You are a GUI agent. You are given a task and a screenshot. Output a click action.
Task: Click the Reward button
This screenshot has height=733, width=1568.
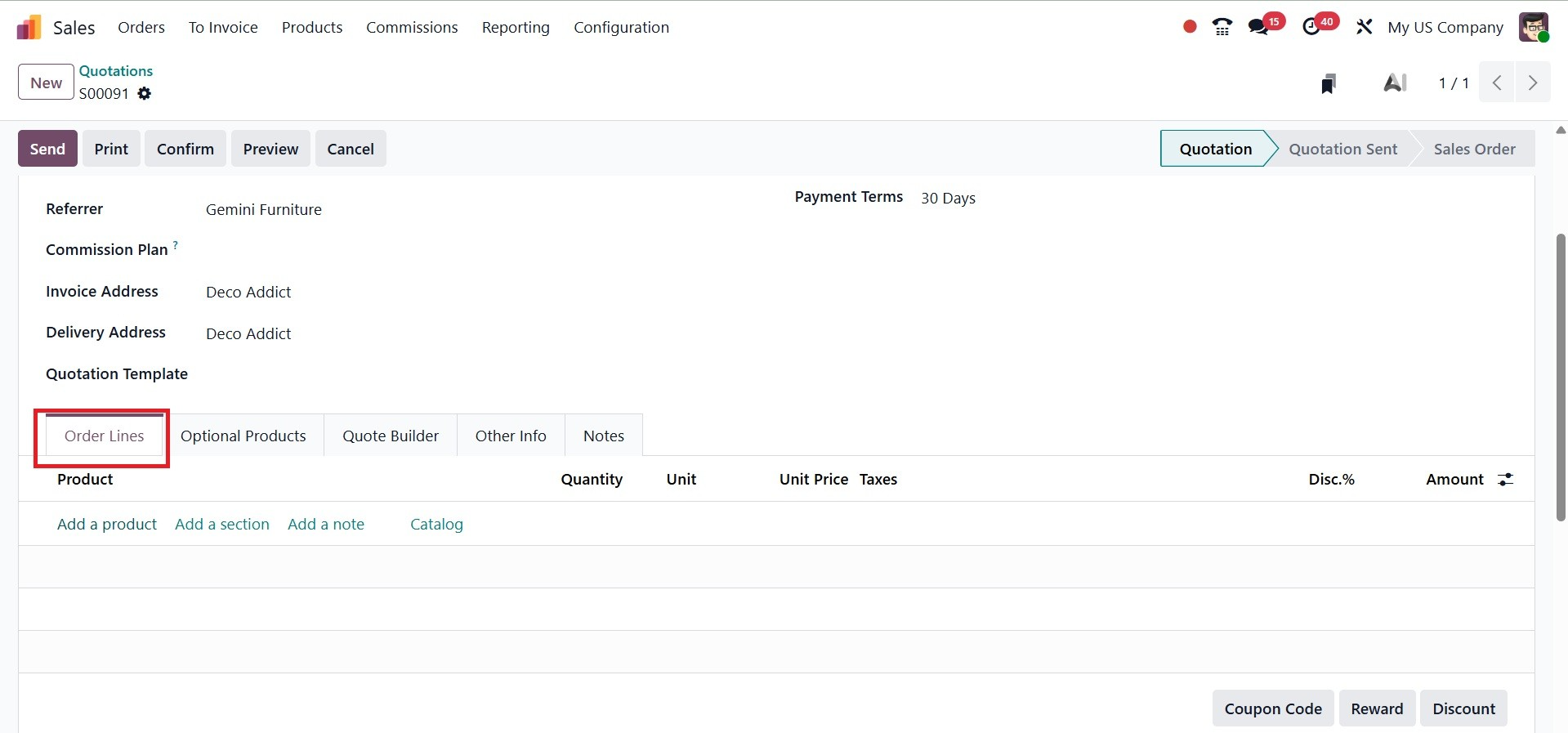click(x=1377, y=708)
